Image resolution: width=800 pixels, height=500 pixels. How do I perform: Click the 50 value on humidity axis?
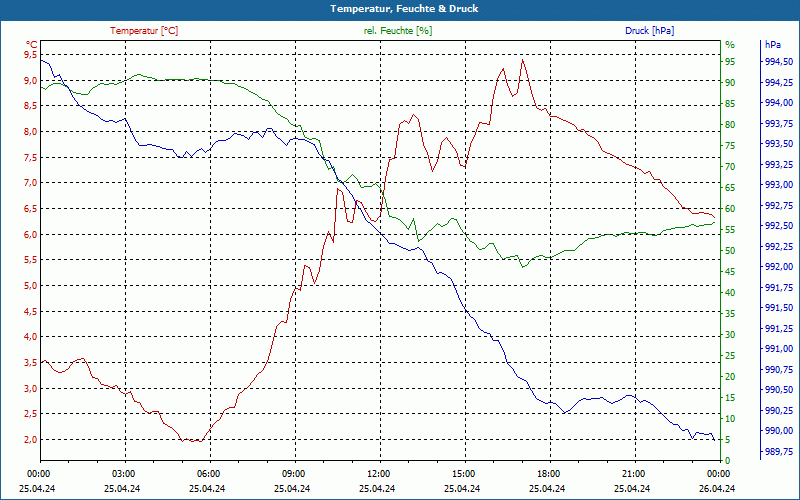(x=730, y=251)
